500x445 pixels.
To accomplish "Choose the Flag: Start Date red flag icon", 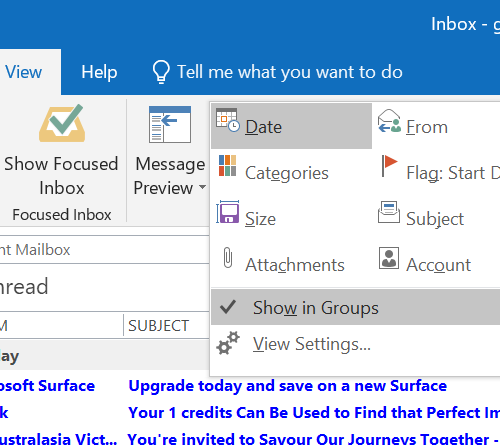I will (389, 165).
